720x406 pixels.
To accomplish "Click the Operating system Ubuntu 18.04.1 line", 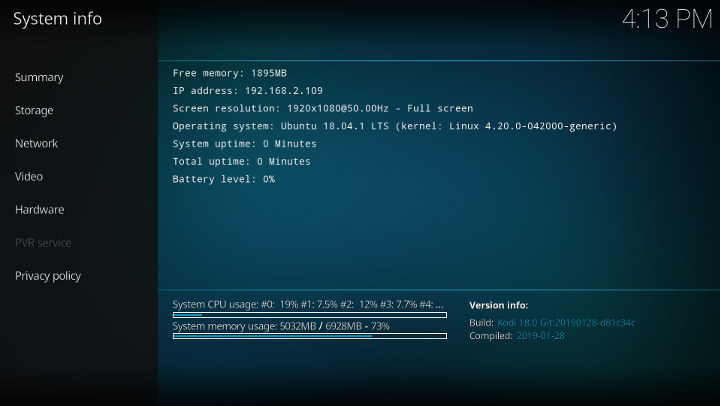I will (395, 126).
